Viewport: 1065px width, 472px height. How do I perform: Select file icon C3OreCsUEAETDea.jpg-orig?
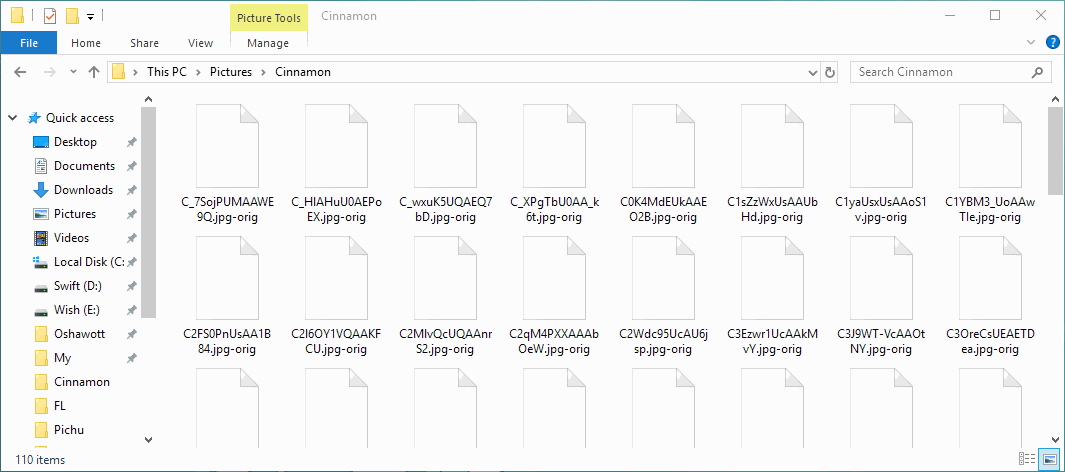click(990, 278)
